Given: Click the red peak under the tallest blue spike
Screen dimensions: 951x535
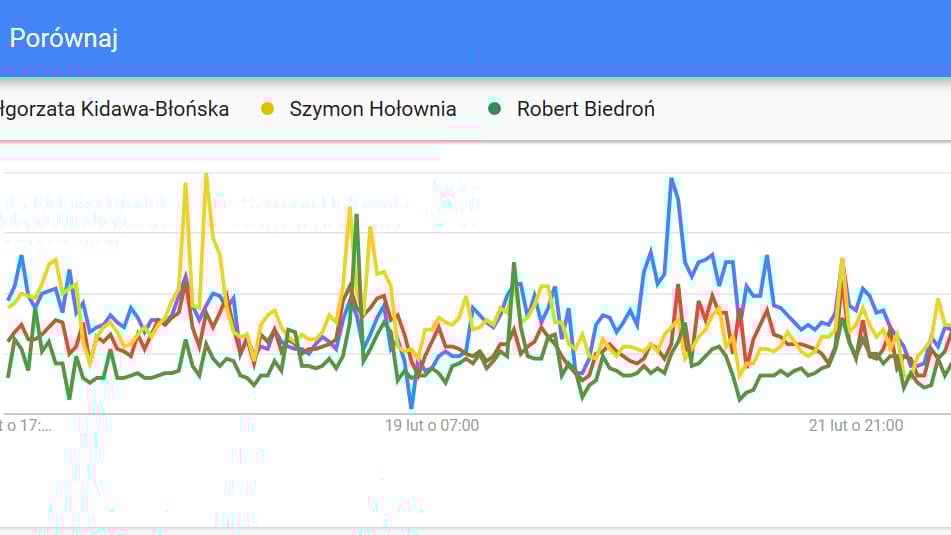Looking at the screenshot, I should coord(678,287).
